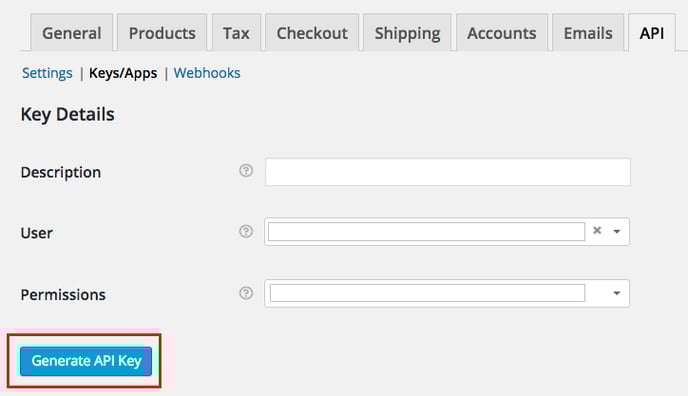Click the Description help question-mark icon
The width and height of the screenshot is (688, 396).
246,171
